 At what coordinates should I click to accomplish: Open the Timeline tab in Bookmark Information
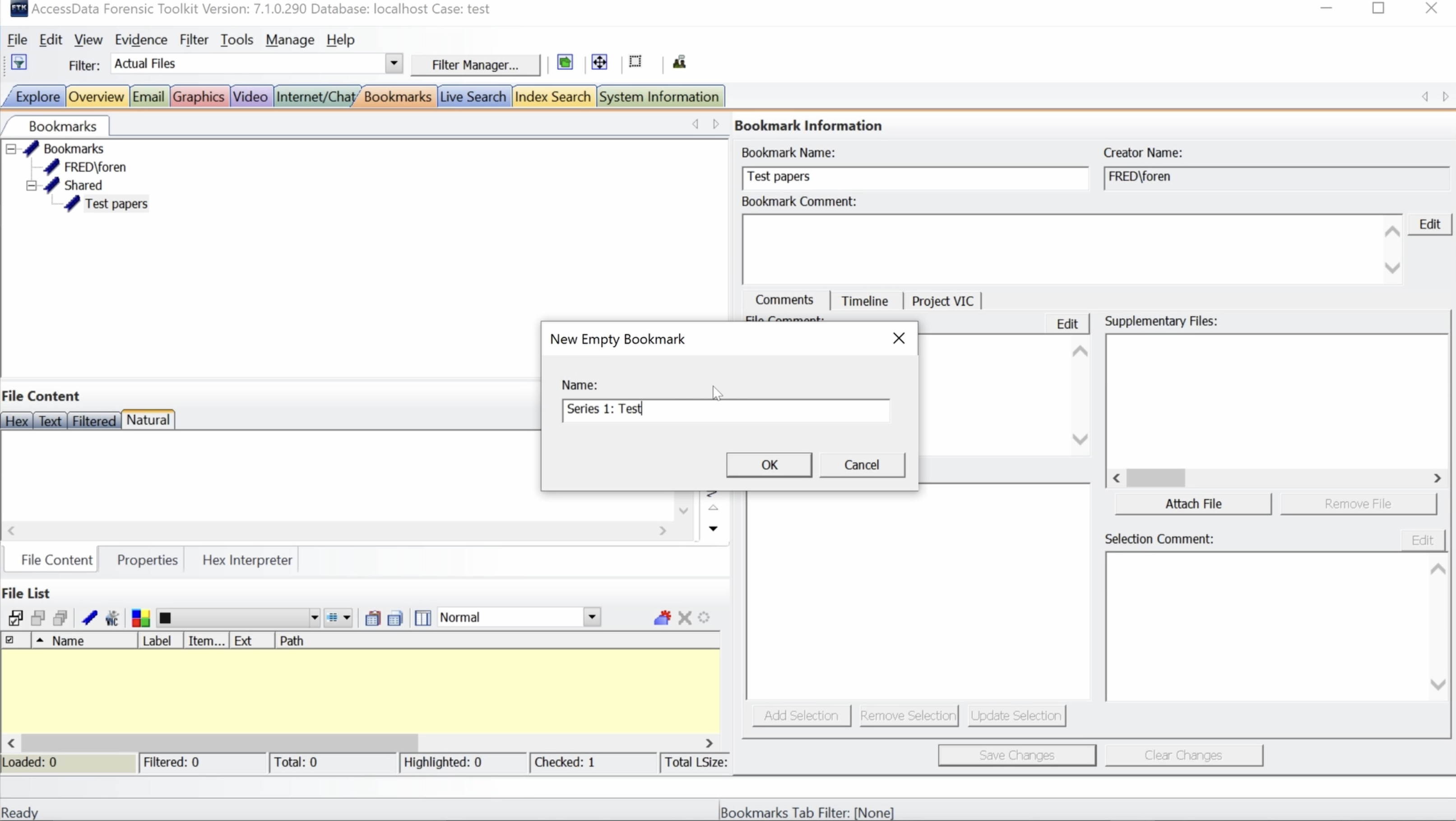coord(864,301)
